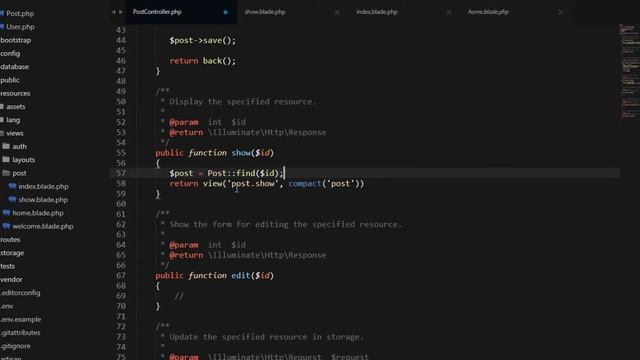Open the .editorconfig file
The width and height of the screenshot is (640, 360).
[20, 293]
